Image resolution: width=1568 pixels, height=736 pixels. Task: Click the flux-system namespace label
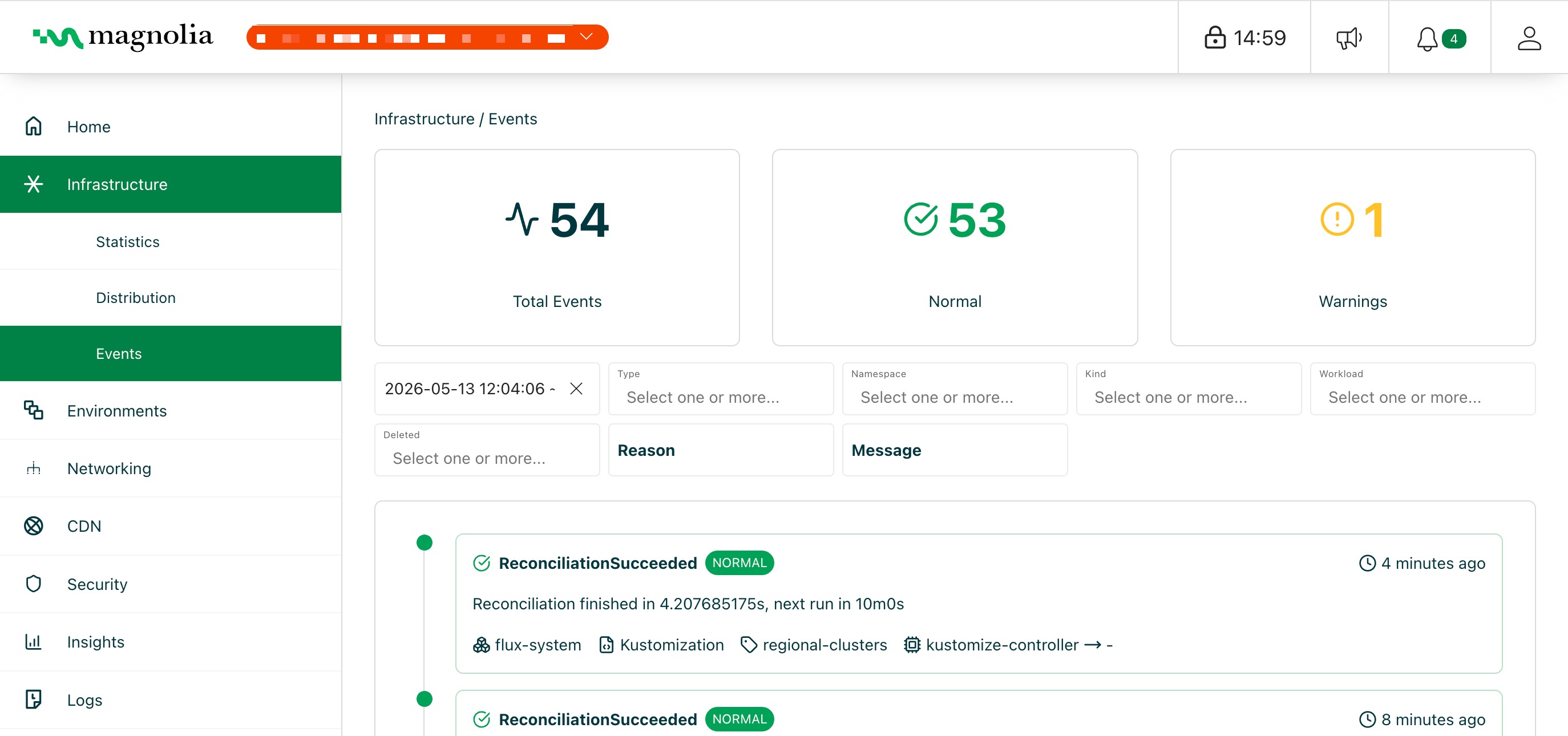(x=538, y=645)
